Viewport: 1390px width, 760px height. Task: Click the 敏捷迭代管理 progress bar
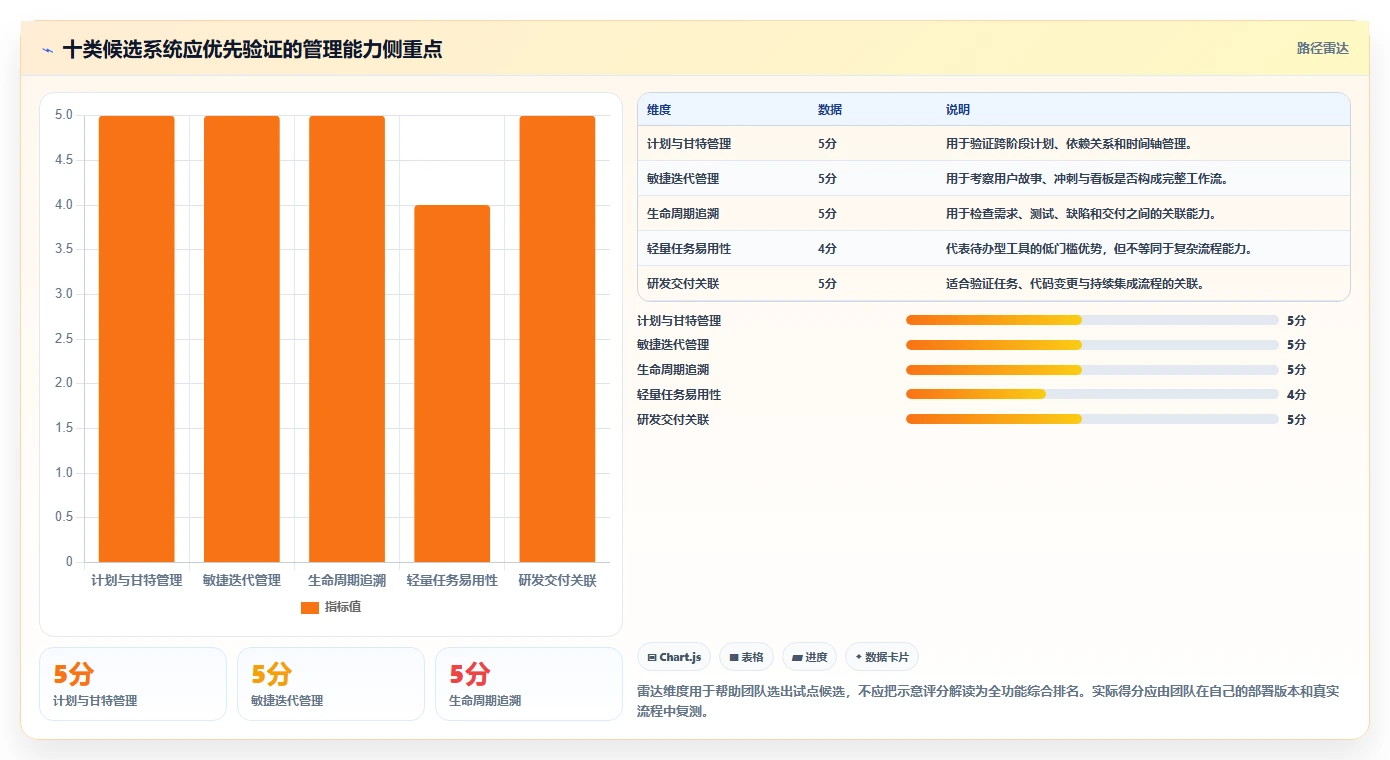[1092, 345]
